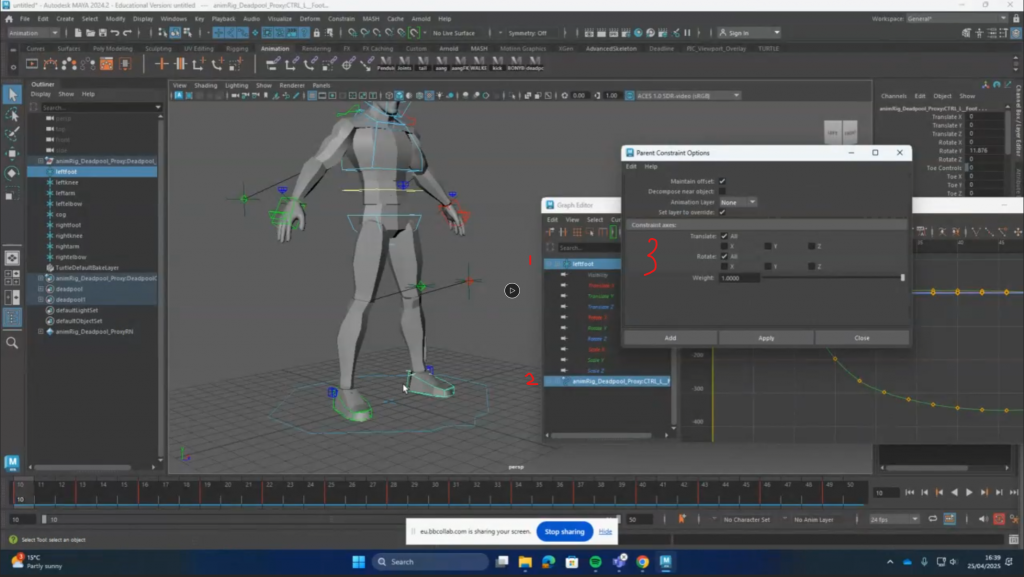Open the 24 fps frame rate dropdown
This screenshot has width=1024, height=577.
pyautogui.click(x=894, y=520)
